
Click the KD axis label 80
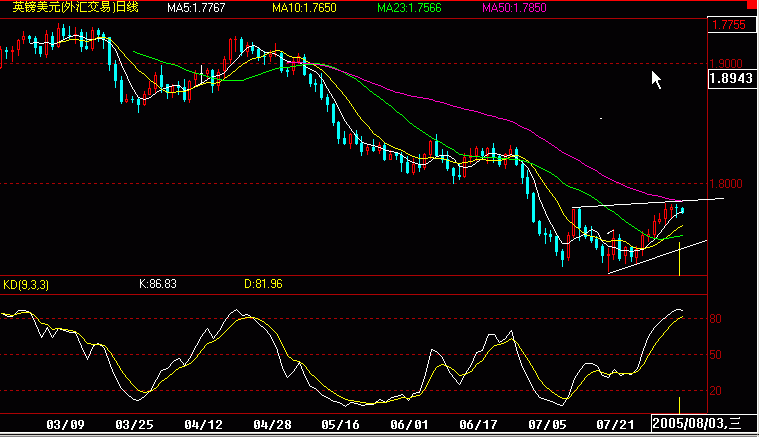pos(715,319)
